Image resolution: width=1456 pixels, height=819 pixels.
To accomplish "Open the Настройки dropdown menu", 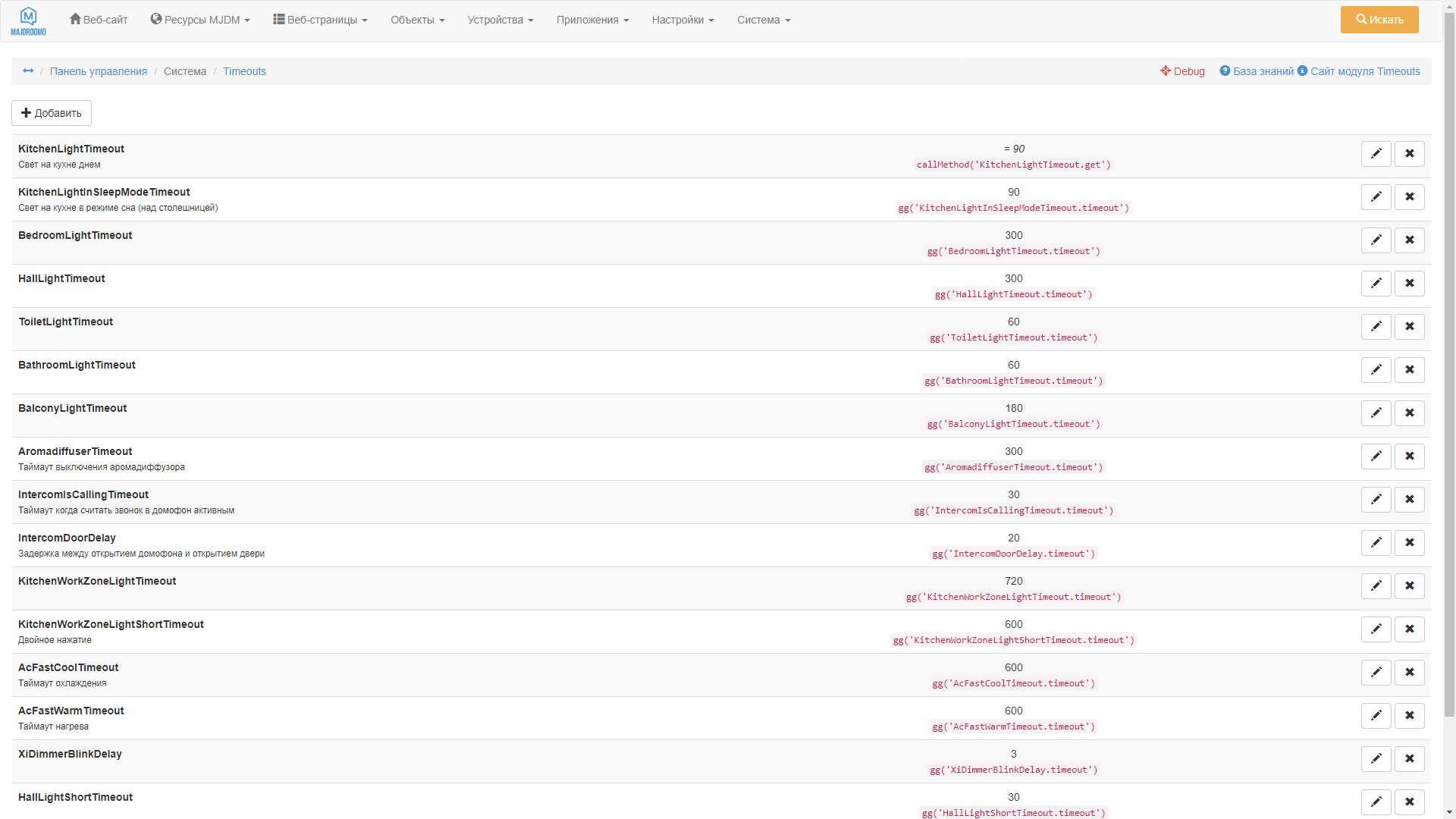I will 682,20.
